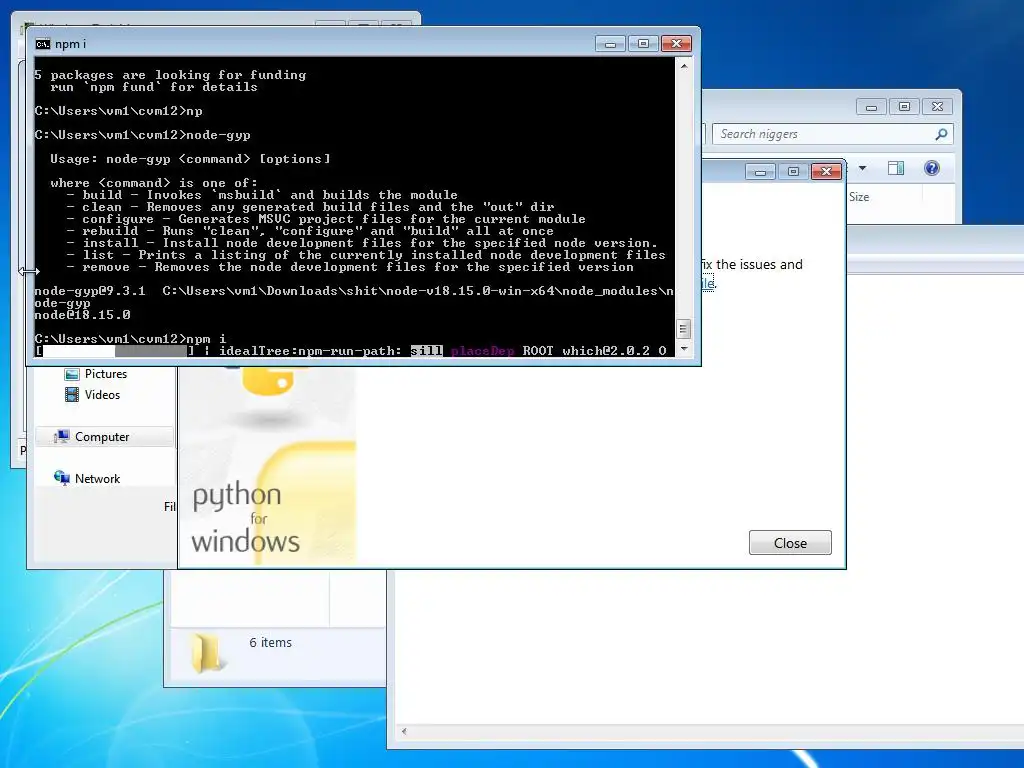The image size is (1024, 768).
Task: Minimize the npm i console window
Action: pyautogui.click(x=611, y=44)
